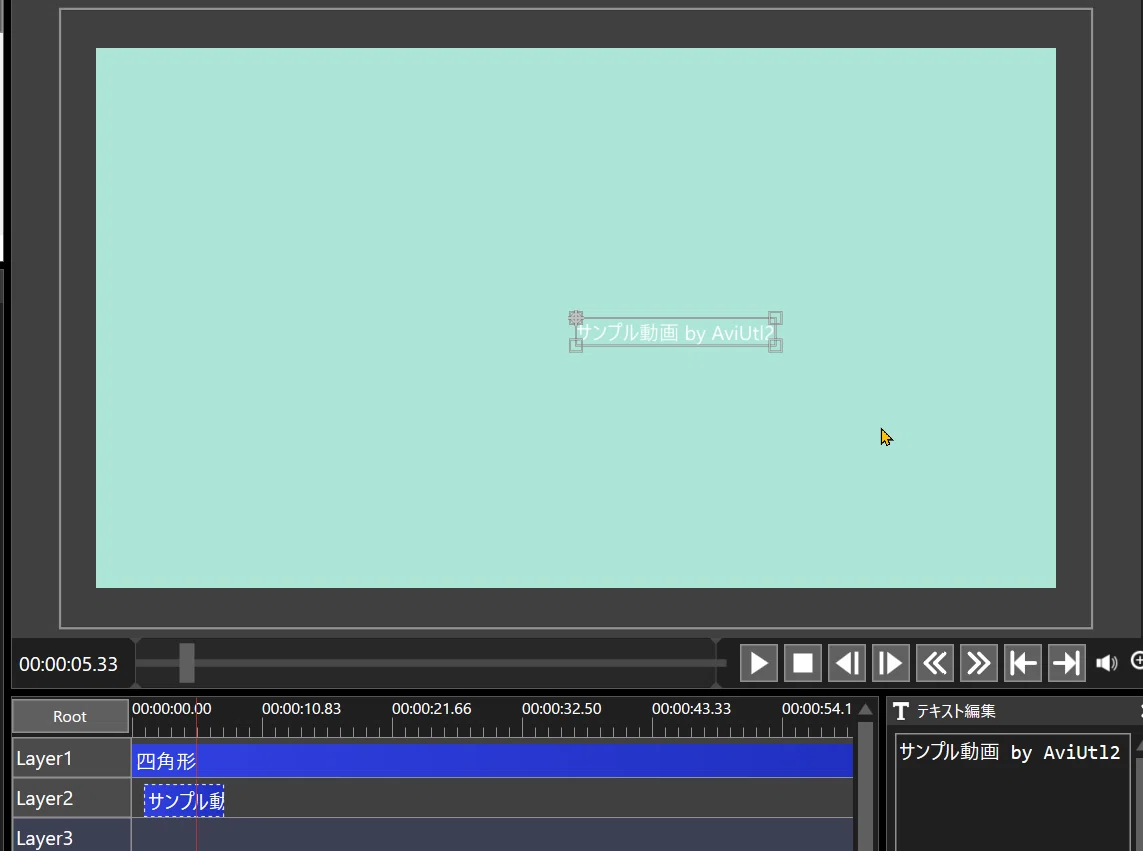
Task: Jump to the start of the timeline
Action: point(1023,663)
